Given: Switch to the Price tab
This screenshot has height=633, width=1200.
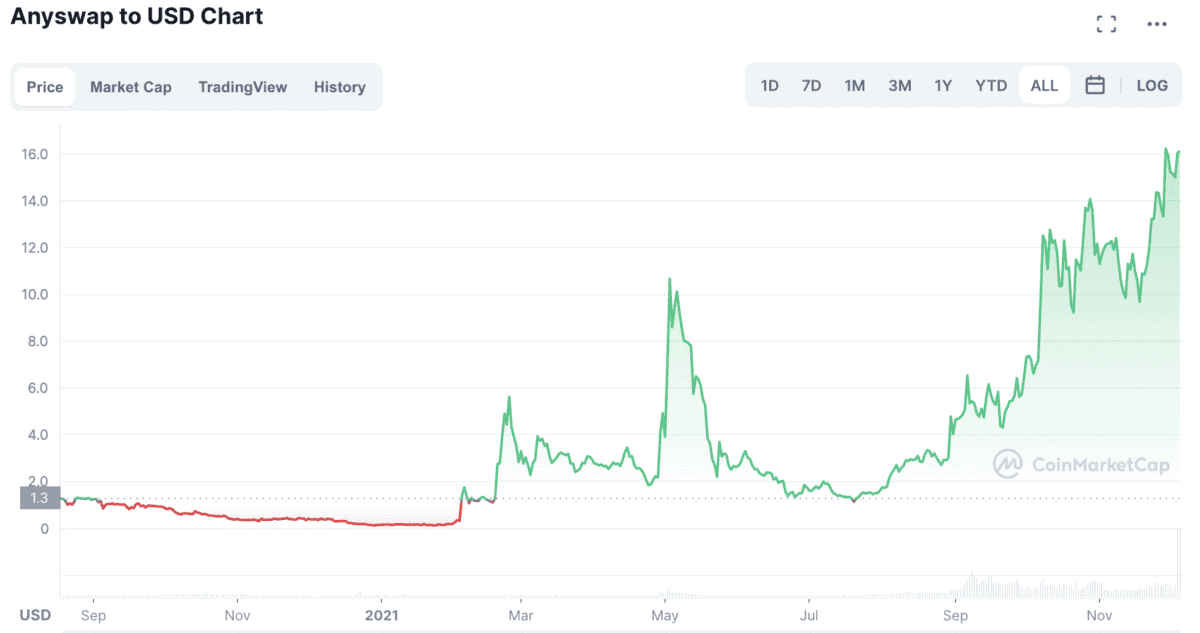Looking at the screenshot, I should [45, 87].
